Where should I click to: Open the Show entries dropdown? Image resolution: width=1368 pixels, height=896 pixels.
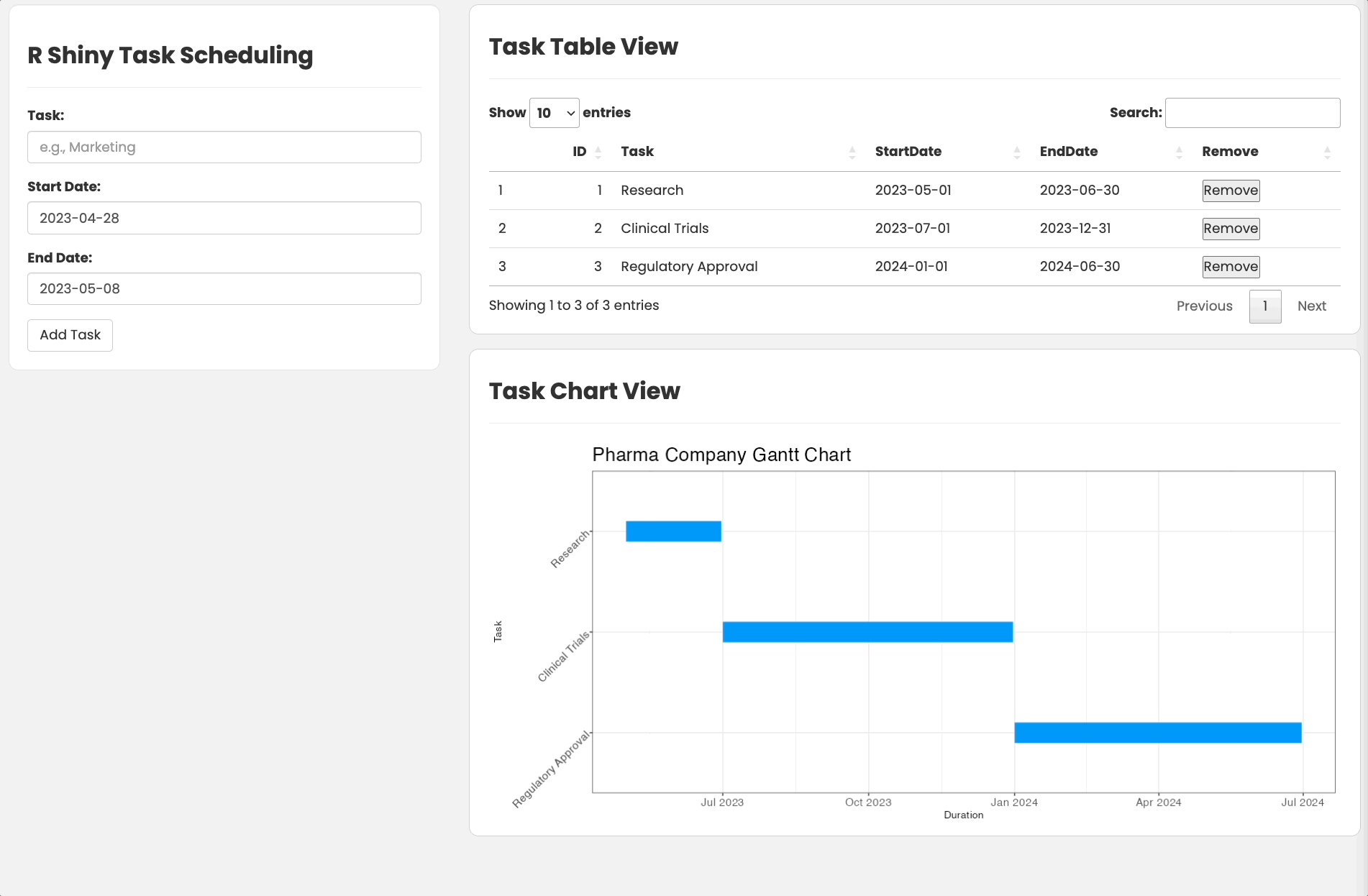pos(554,112)
